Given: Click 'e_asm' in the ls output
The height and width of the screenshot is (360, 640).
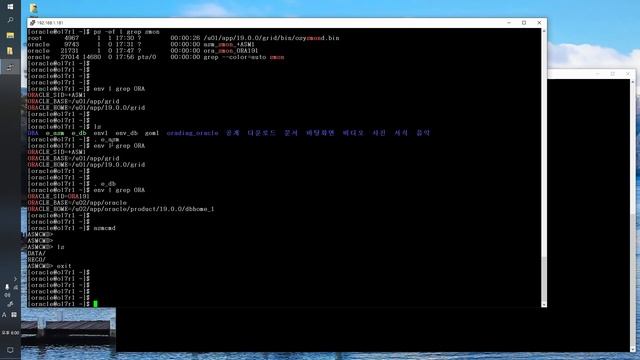Looking at the screenshot, I should (55, 133).
